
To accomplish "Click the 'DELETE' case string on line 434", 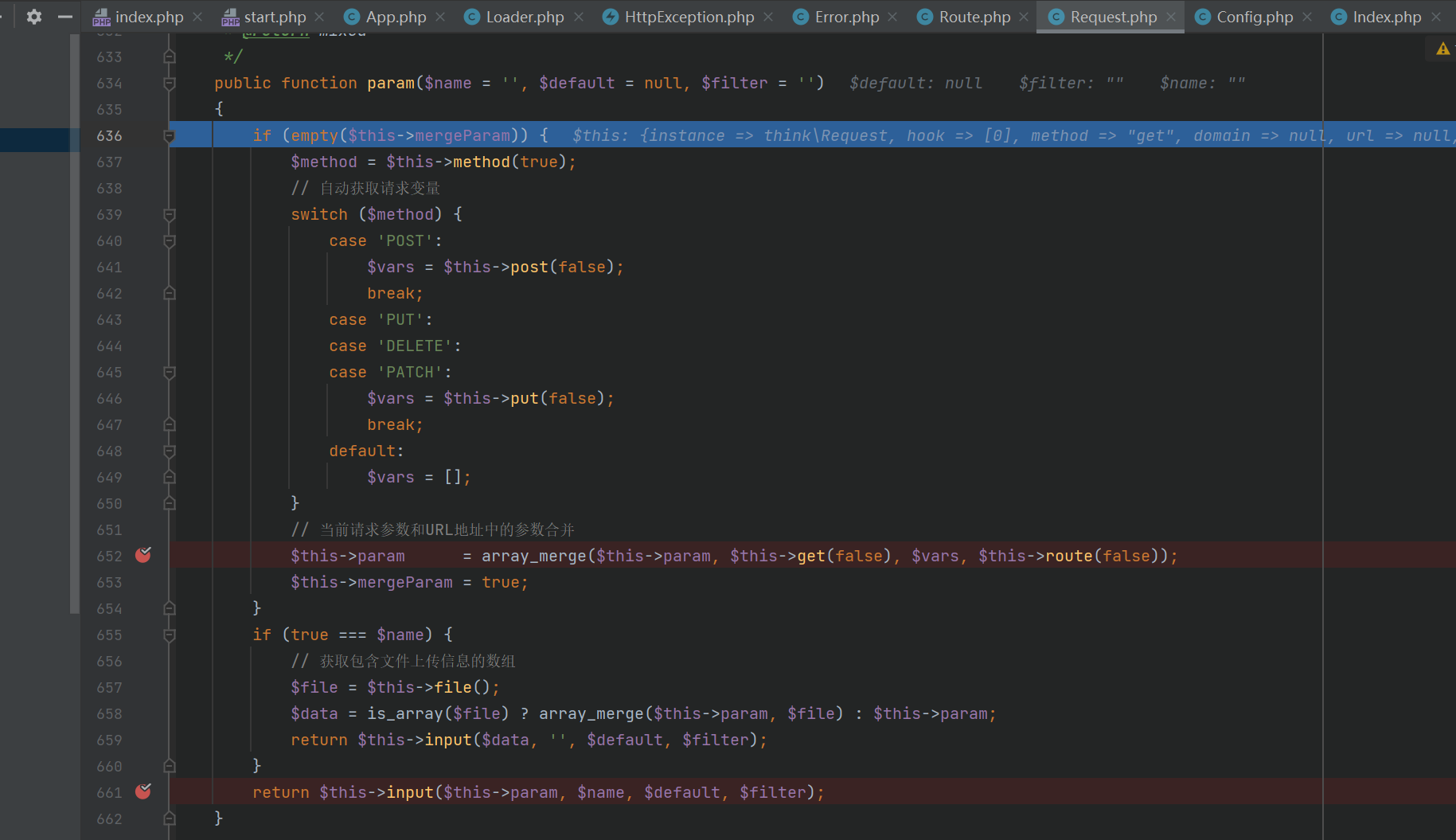I will click(x=415, y=346).
